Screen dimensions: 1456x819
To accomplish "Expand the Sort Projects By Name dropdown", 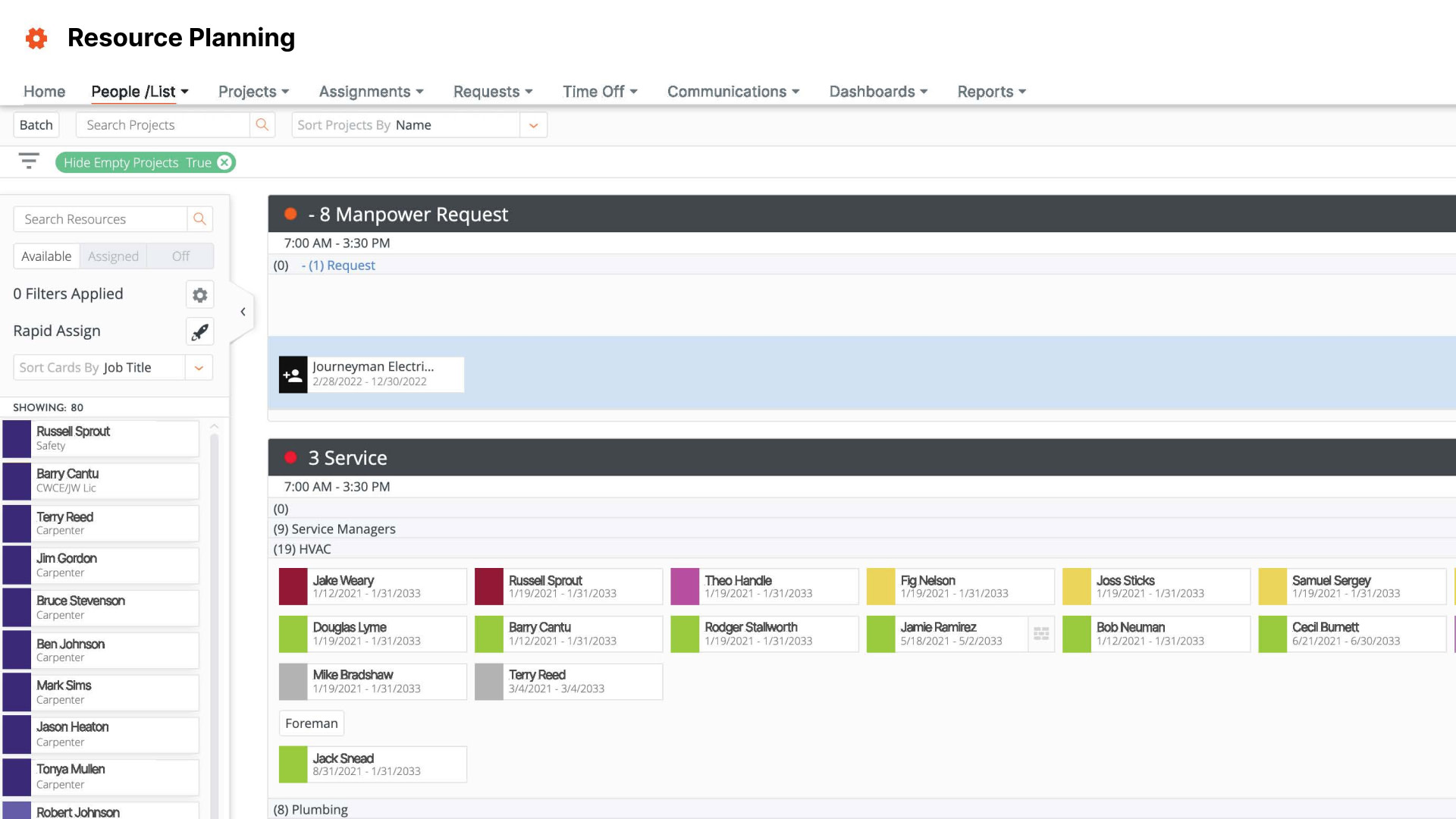I will pyautogui.click(x=533, y=124).
